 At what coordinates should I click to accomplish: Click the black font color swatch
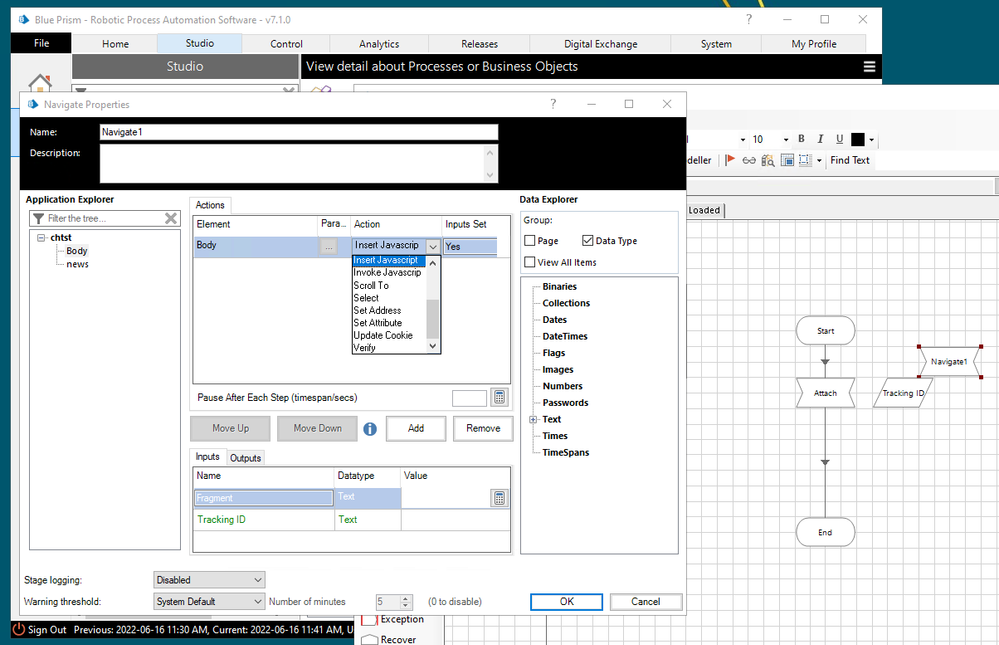click(x=858, y=140)
